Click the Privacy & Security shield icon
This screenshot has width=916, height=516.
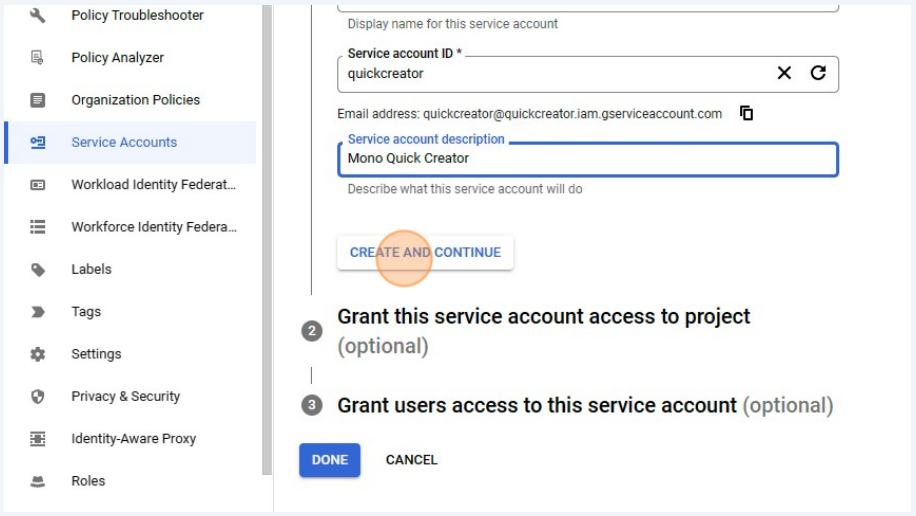[37, 396]
